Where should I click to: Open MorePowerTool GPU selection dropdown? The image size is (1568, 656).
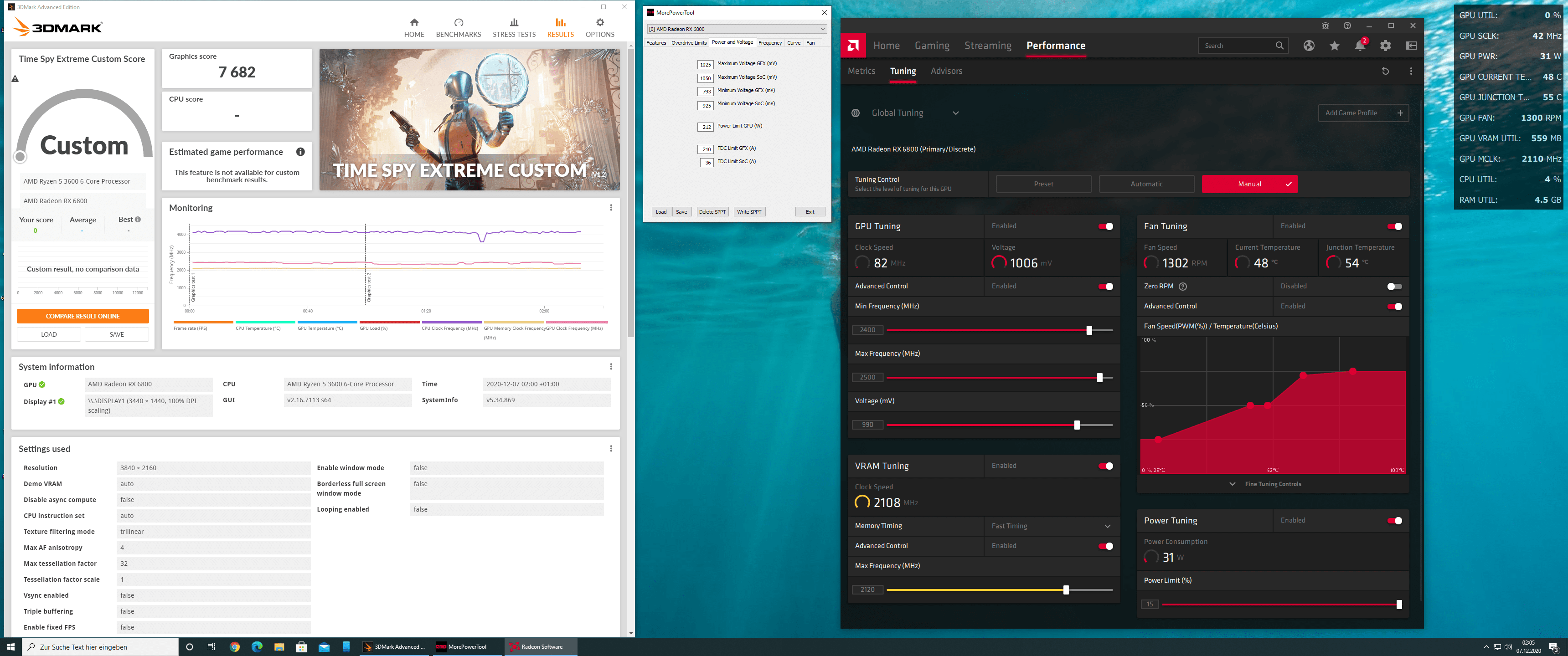(737, 29)
